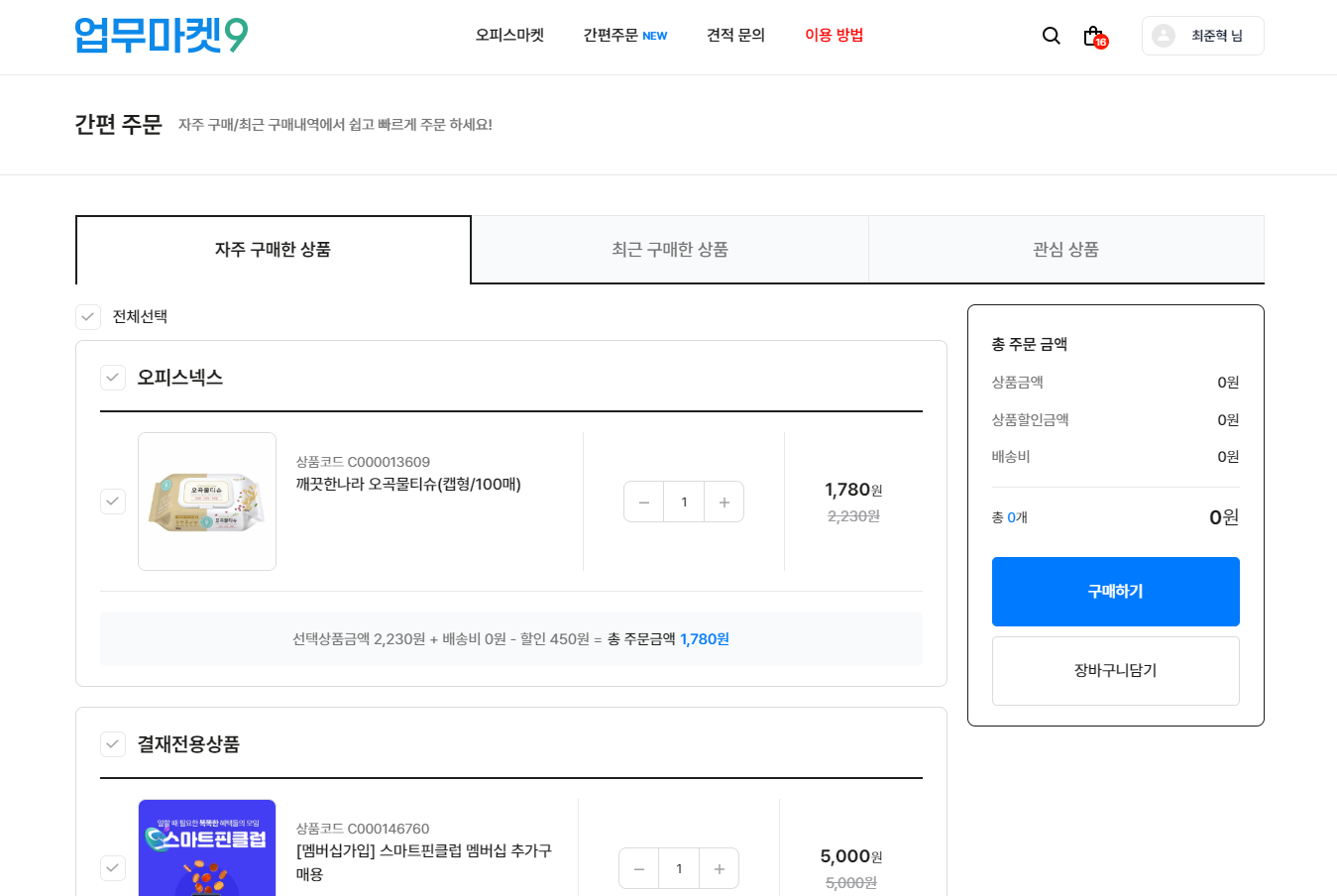The image size is (1337, 896).
Task: Open 오피스마켓 in the top menu
Action: 509,36
